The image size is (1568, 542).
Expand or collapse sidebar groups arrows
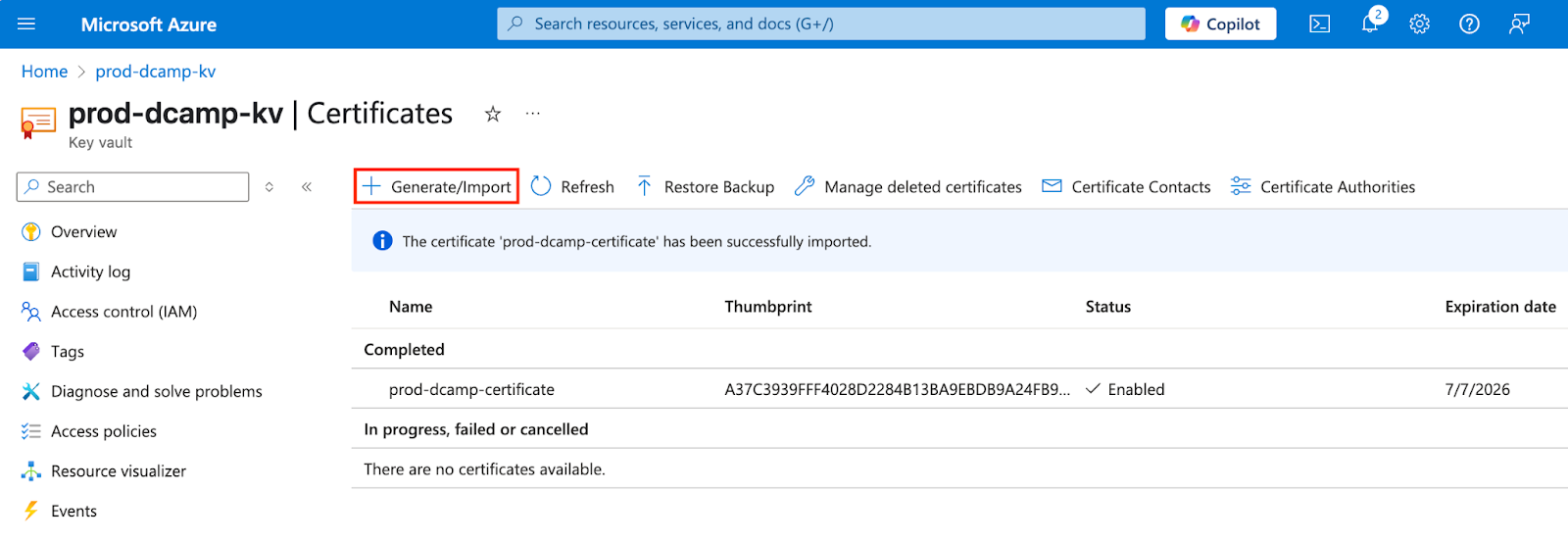tap(269, 186)
